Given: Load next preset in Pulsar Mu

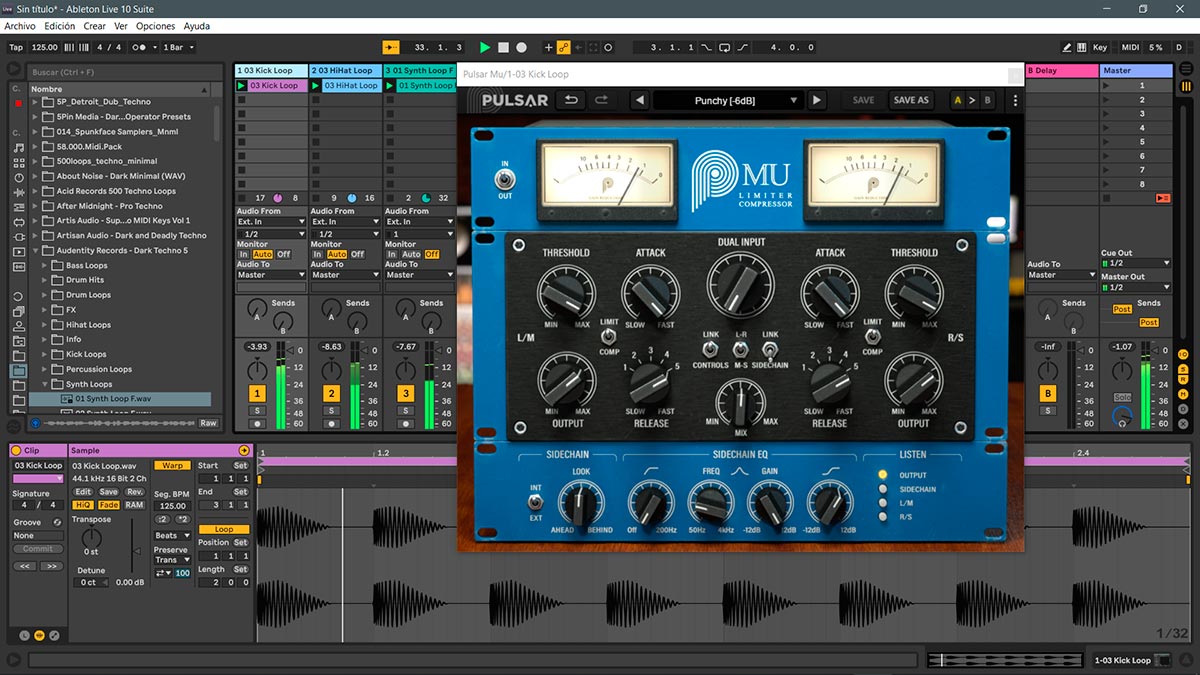Looking at the screenshot, I should click(x=817, y=100).
